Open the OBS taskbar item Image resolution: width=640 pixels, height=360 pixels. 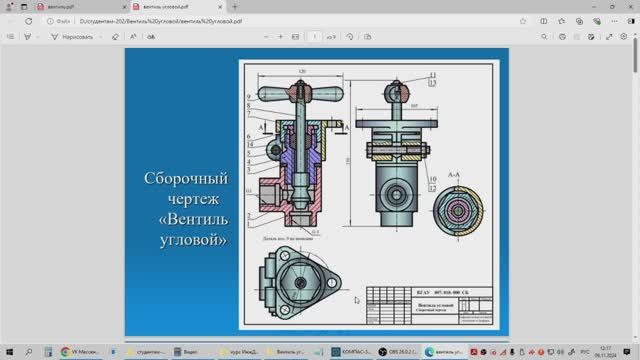[x=398, y=351]
